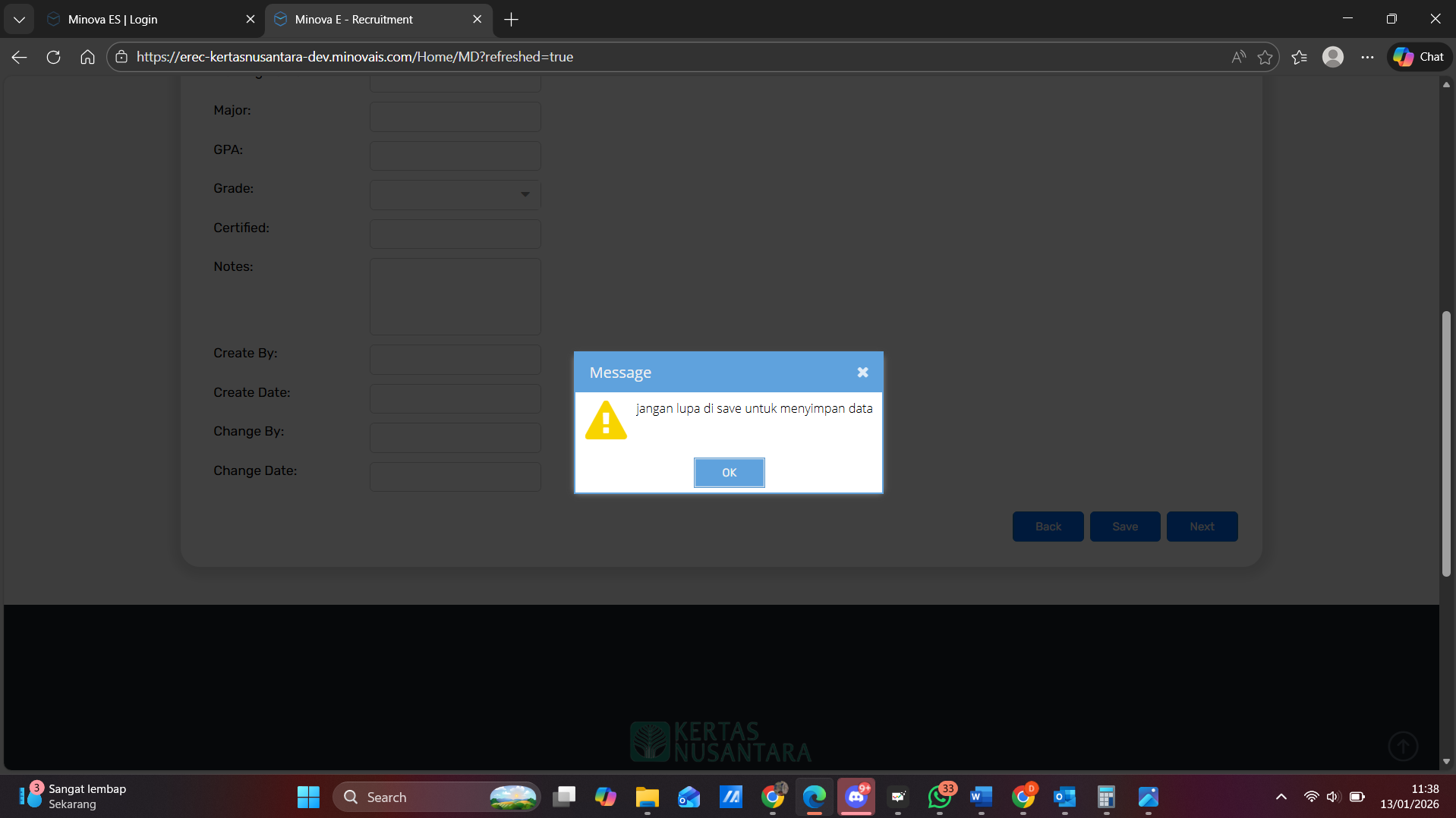Expand the Grade dropdown

[525, 195]
